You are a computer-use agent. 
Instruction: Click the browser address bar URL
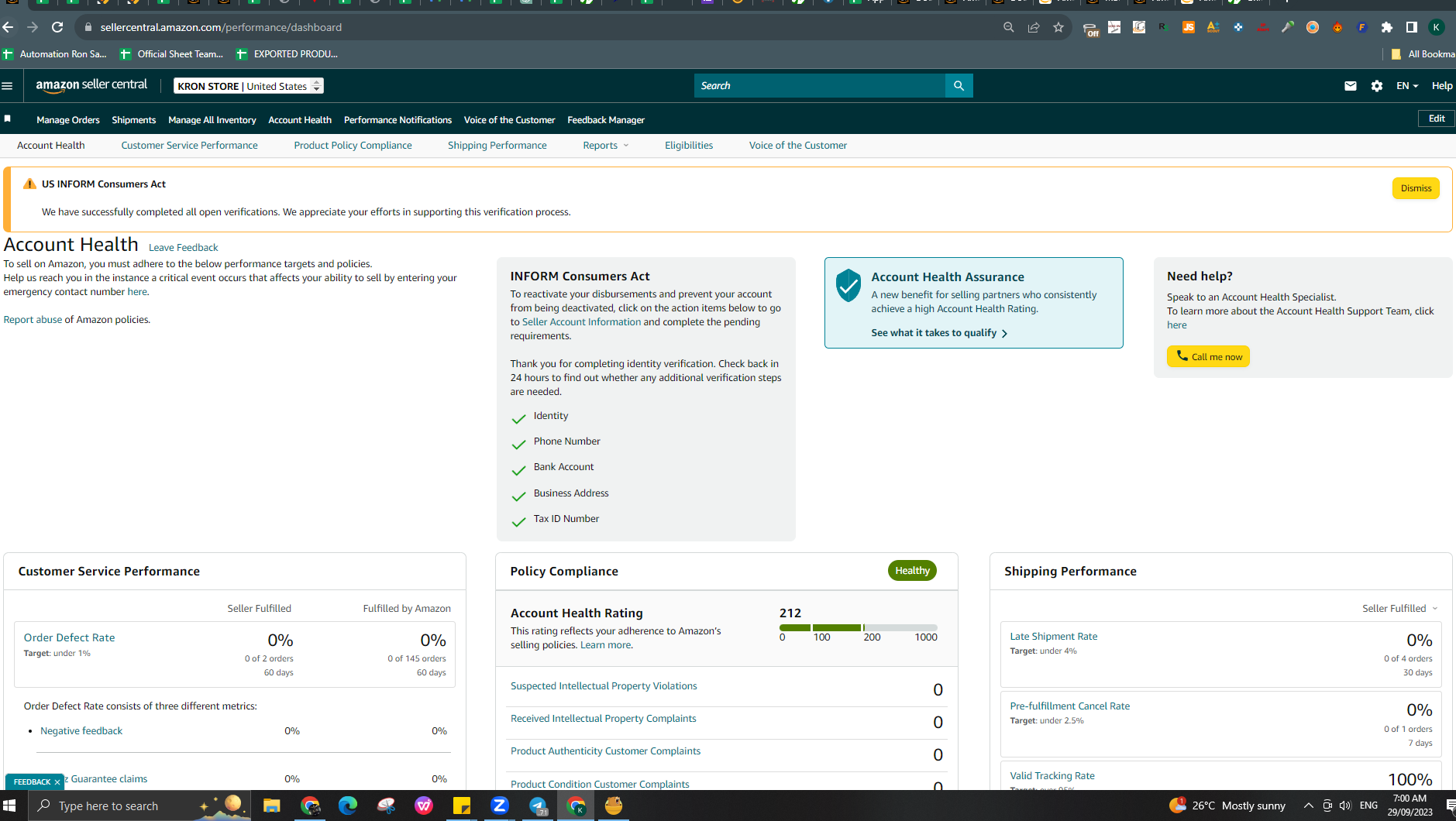[x=221, y=27]
